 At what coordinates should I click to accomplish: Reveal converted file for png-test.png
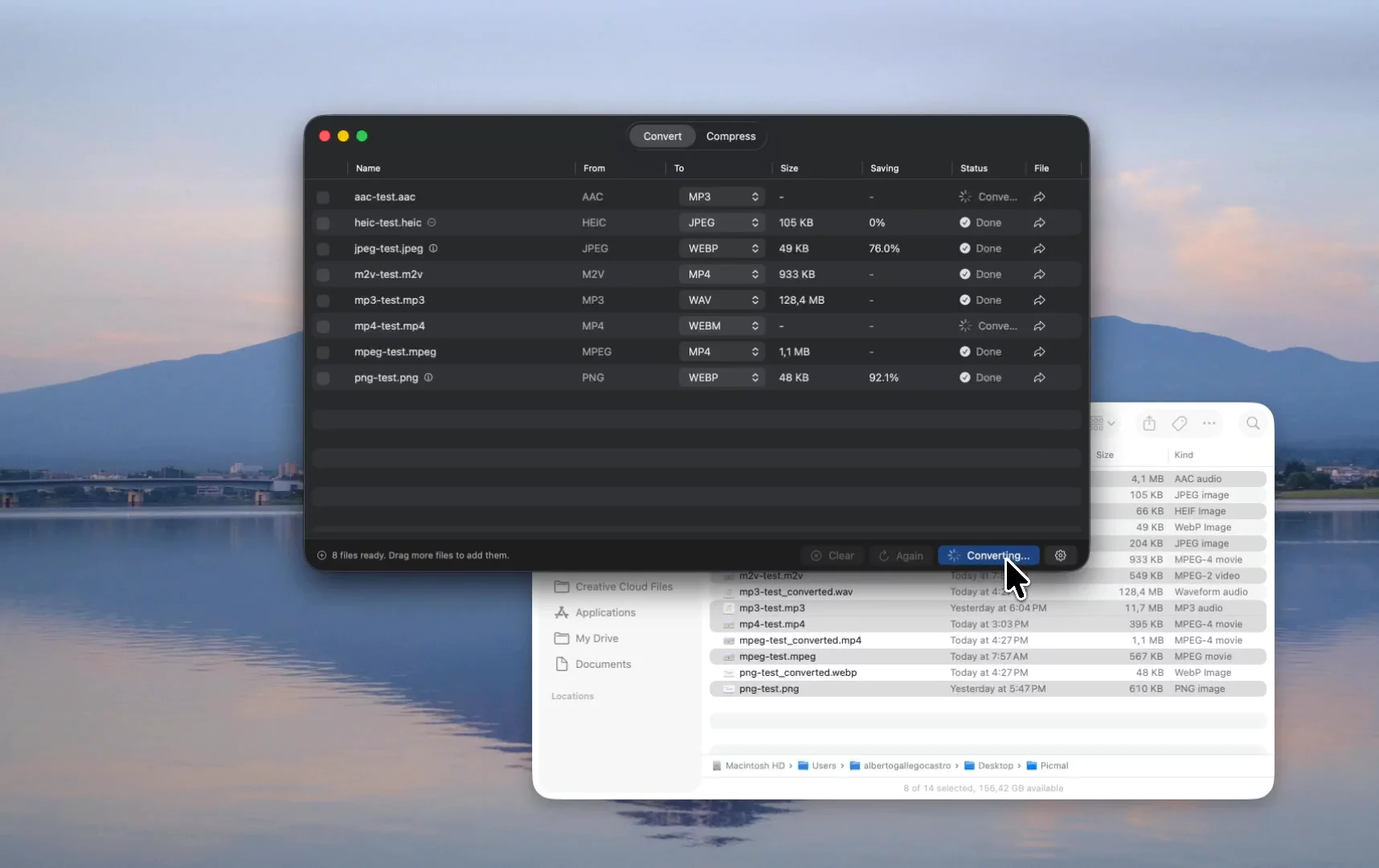tap(1039, 378)
